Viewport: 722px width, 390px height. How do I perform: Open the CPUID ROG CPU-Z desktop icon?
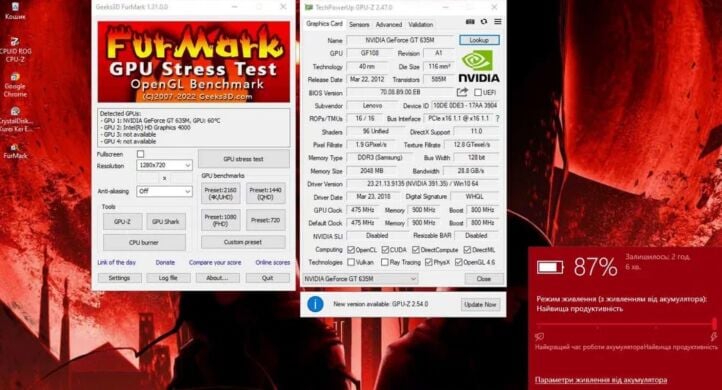point(15,50)
